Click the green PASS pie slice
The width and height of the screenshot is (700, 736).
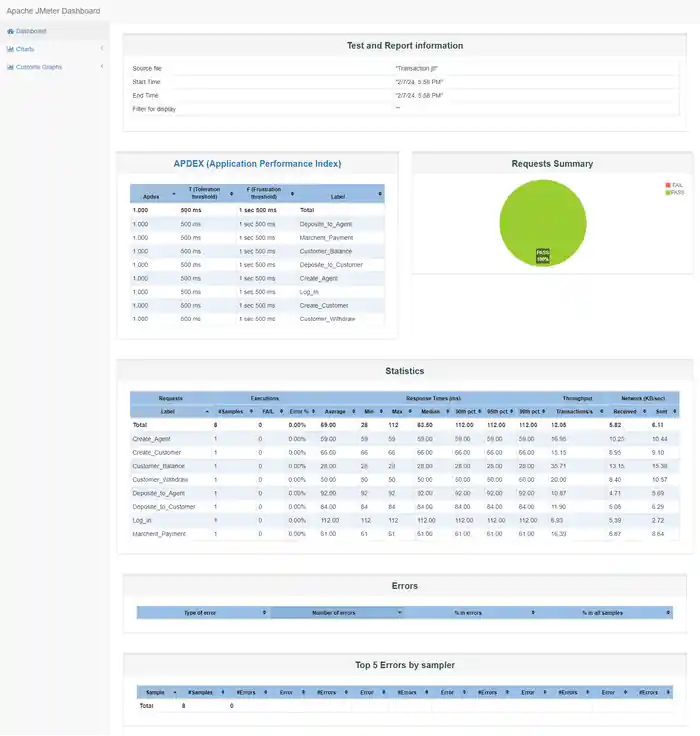tap(543, 221)
